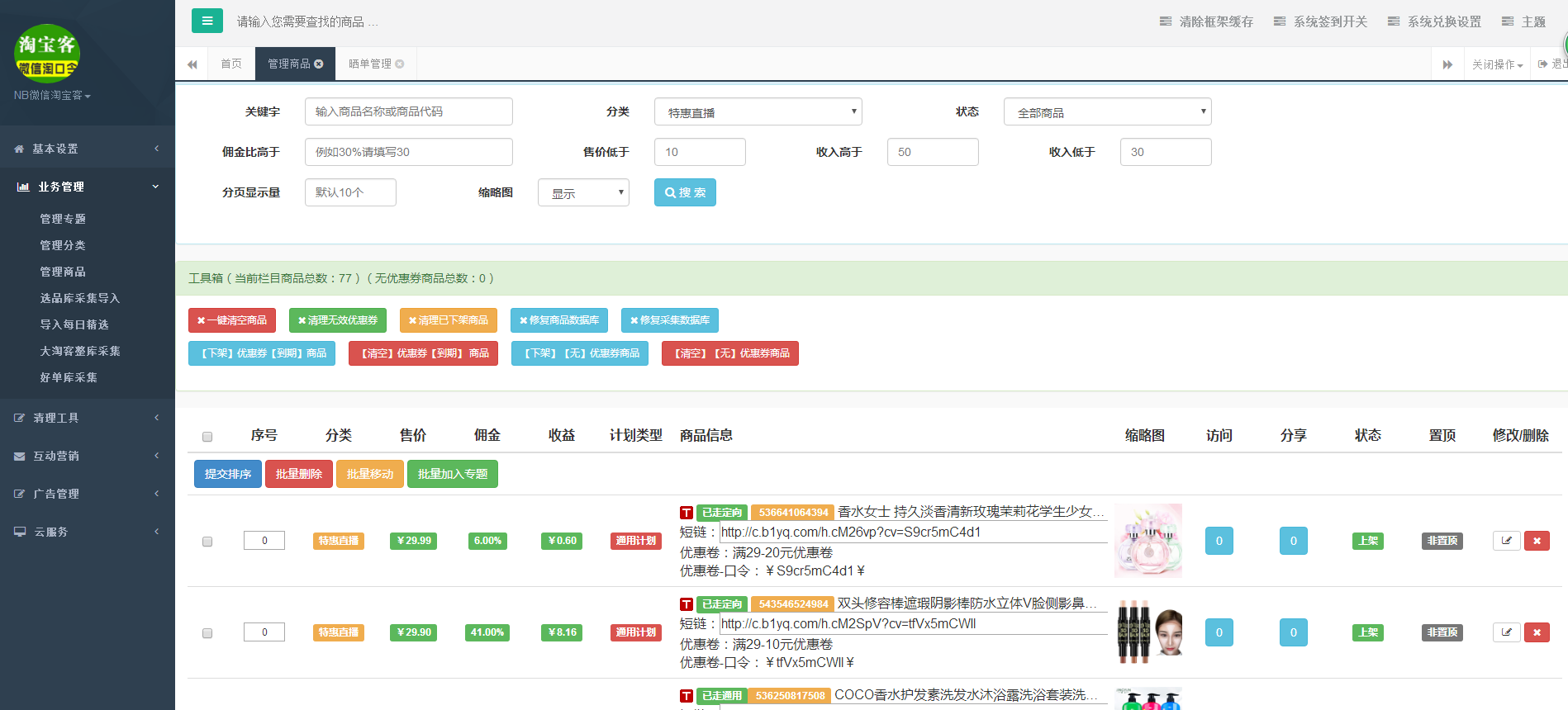Open 导入每日精选 in the sidebar
This screenshot has width=1568, height=710.
click(74, 324)
